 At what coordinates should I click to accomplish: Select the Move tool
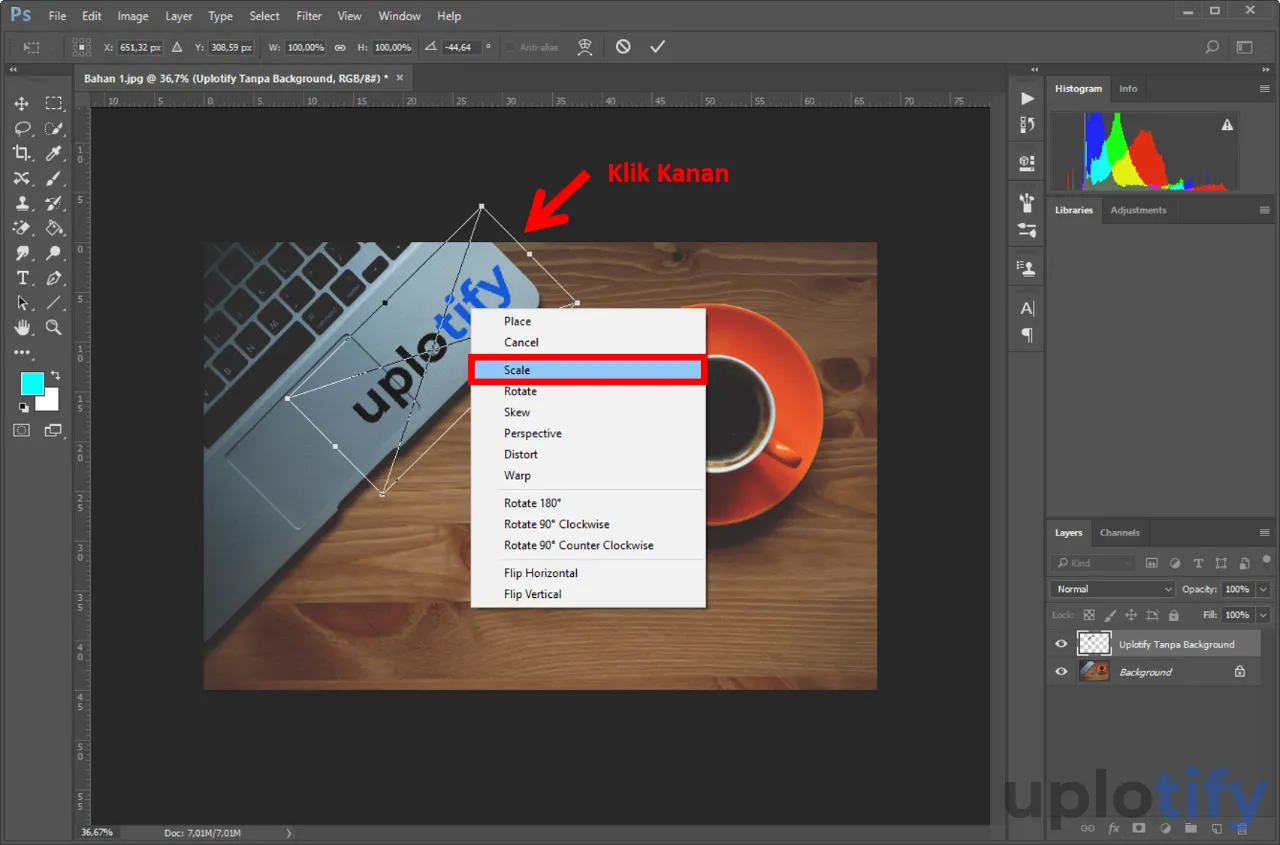click(x=22, y=104)
